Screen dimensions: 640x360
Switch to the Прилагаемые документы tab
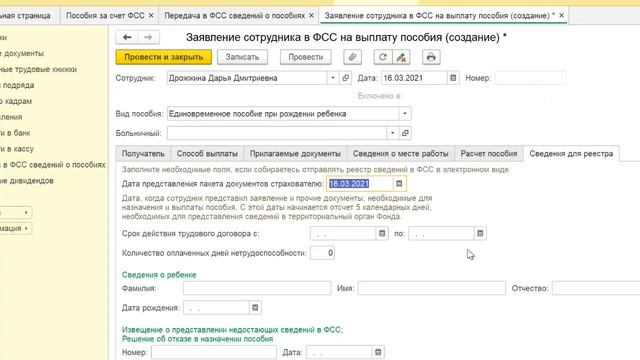295,154
